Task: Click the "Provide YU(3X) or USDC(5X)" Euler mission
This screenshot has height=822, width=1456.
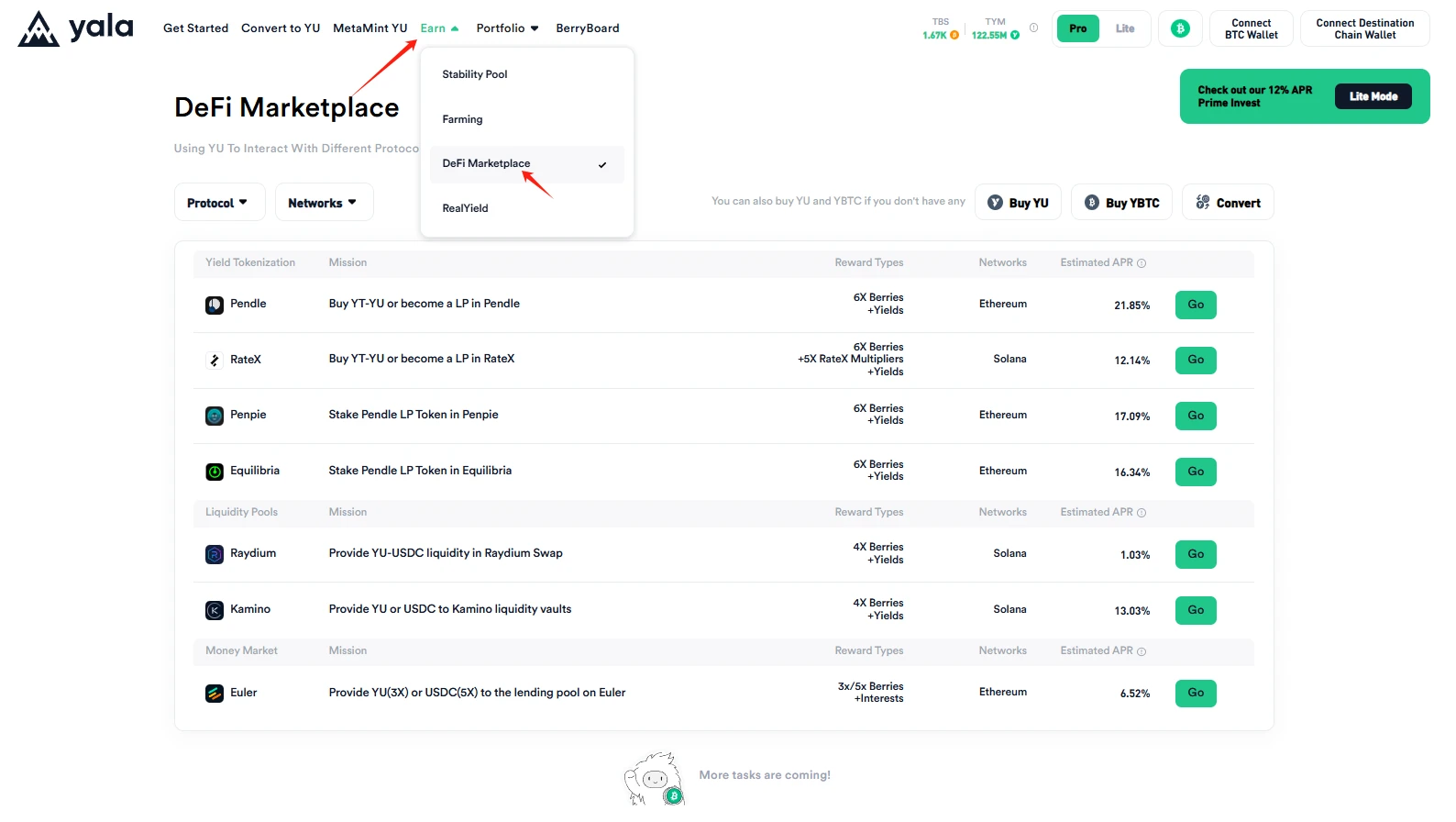Action: click(477, 693)
